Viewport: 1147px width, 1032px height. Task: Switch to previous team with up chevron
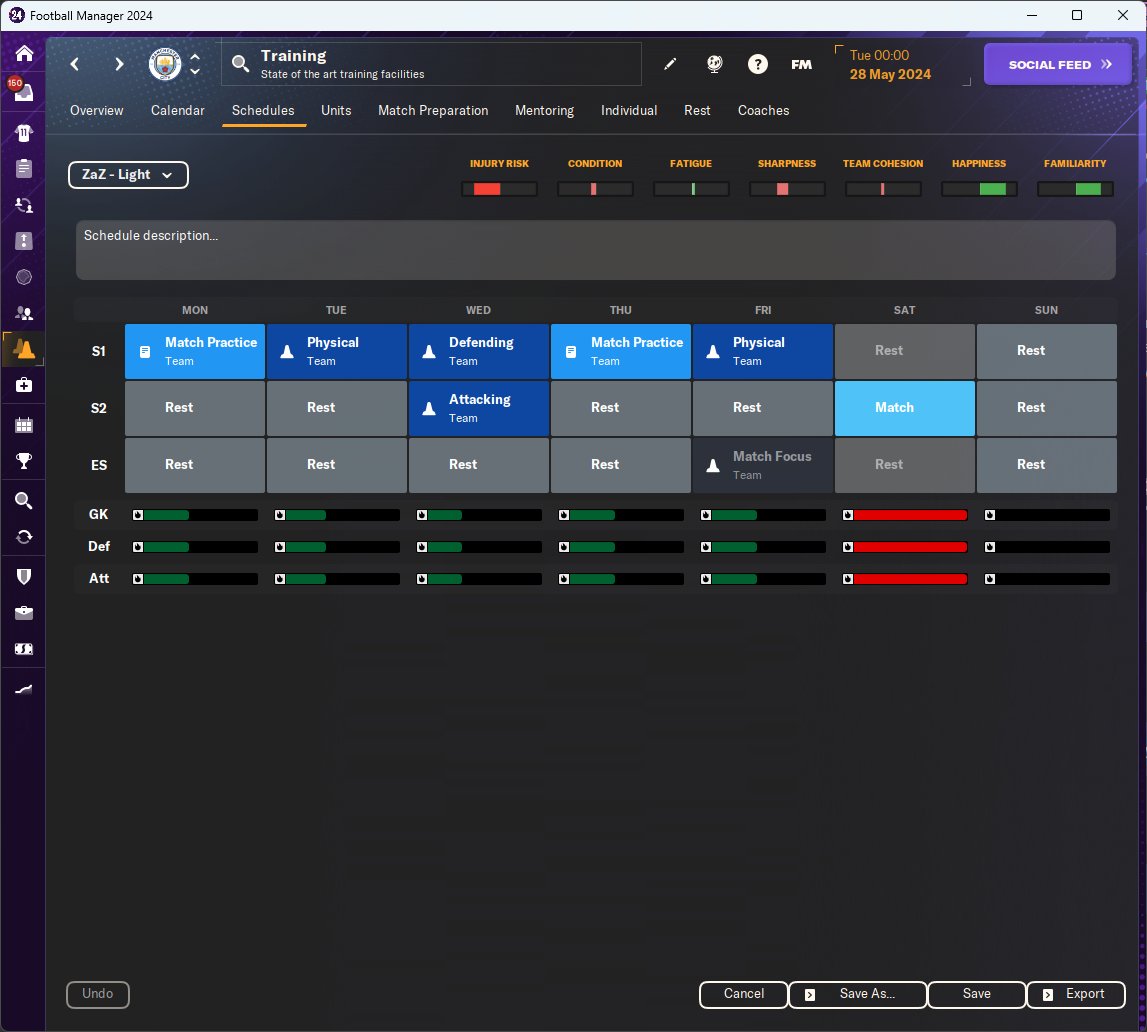coord(195,56)
